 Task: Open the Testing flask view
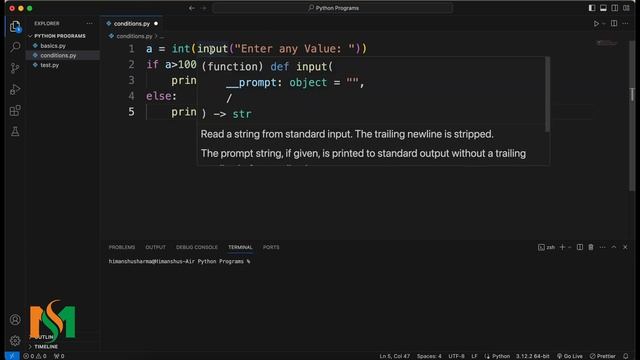pyautogui.click(x=15, y=131)
